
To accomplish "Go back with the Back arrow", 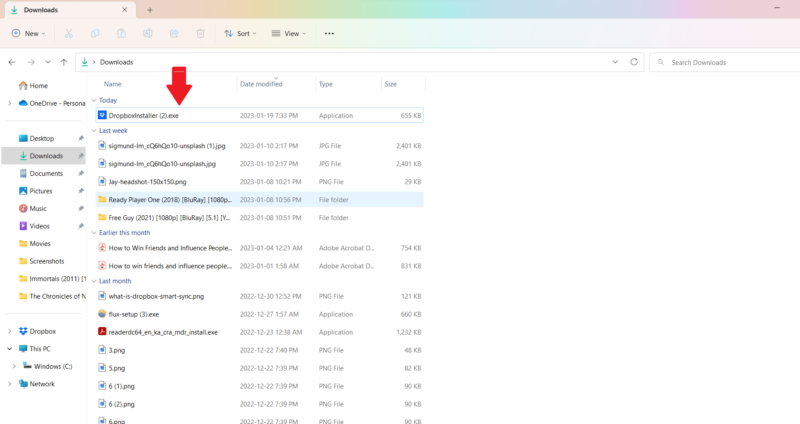I will 12,62.
